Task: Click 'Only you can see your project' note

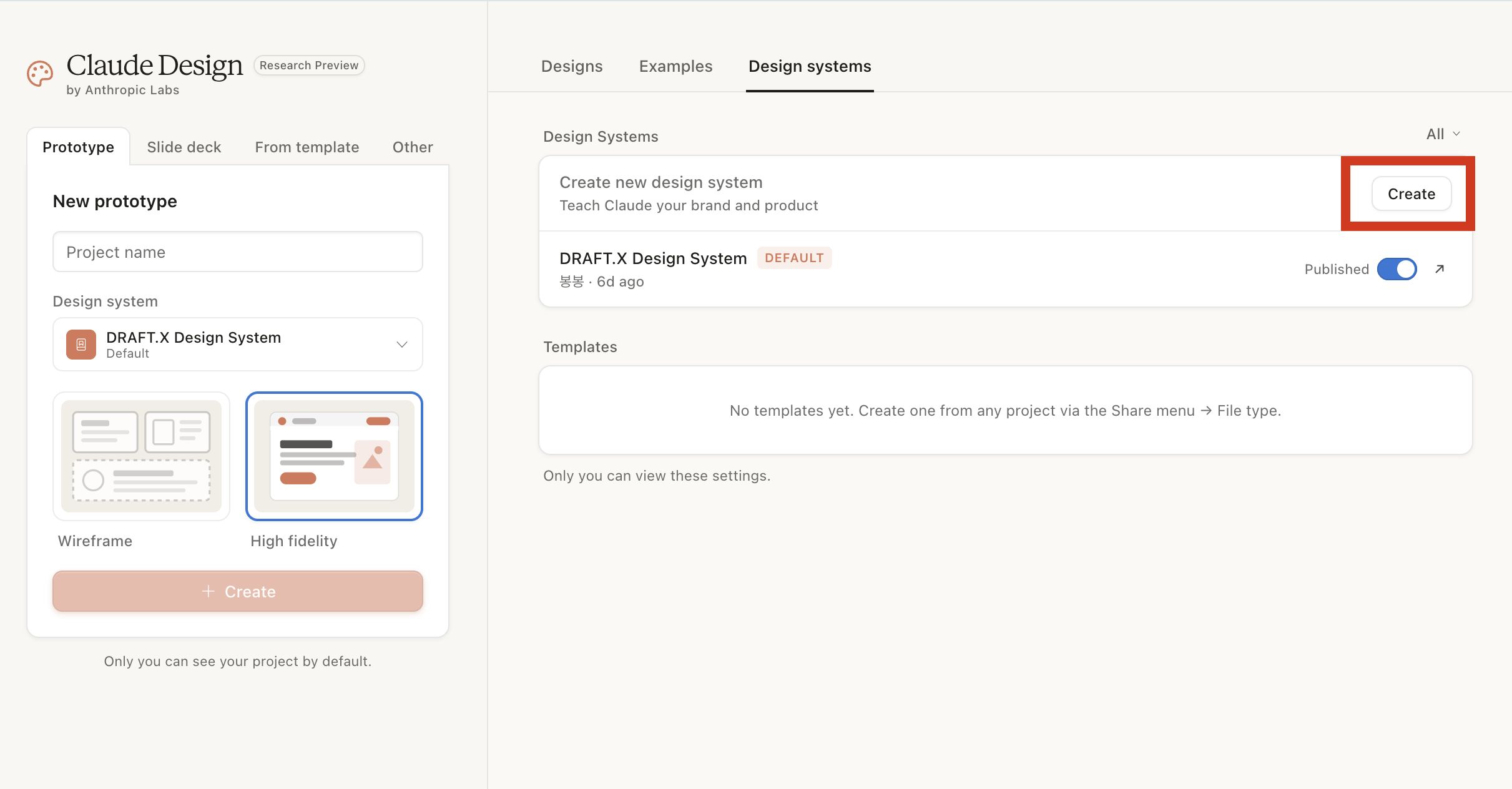Action: click(238, 661)
